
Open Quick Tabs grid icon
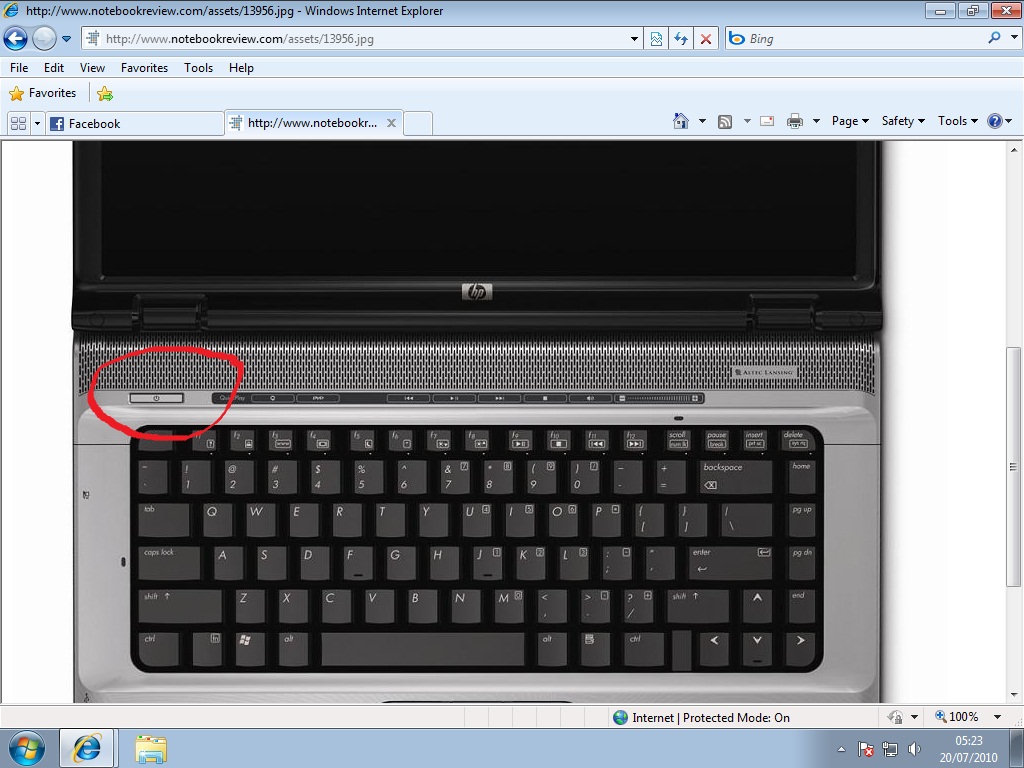pos(19,123)
